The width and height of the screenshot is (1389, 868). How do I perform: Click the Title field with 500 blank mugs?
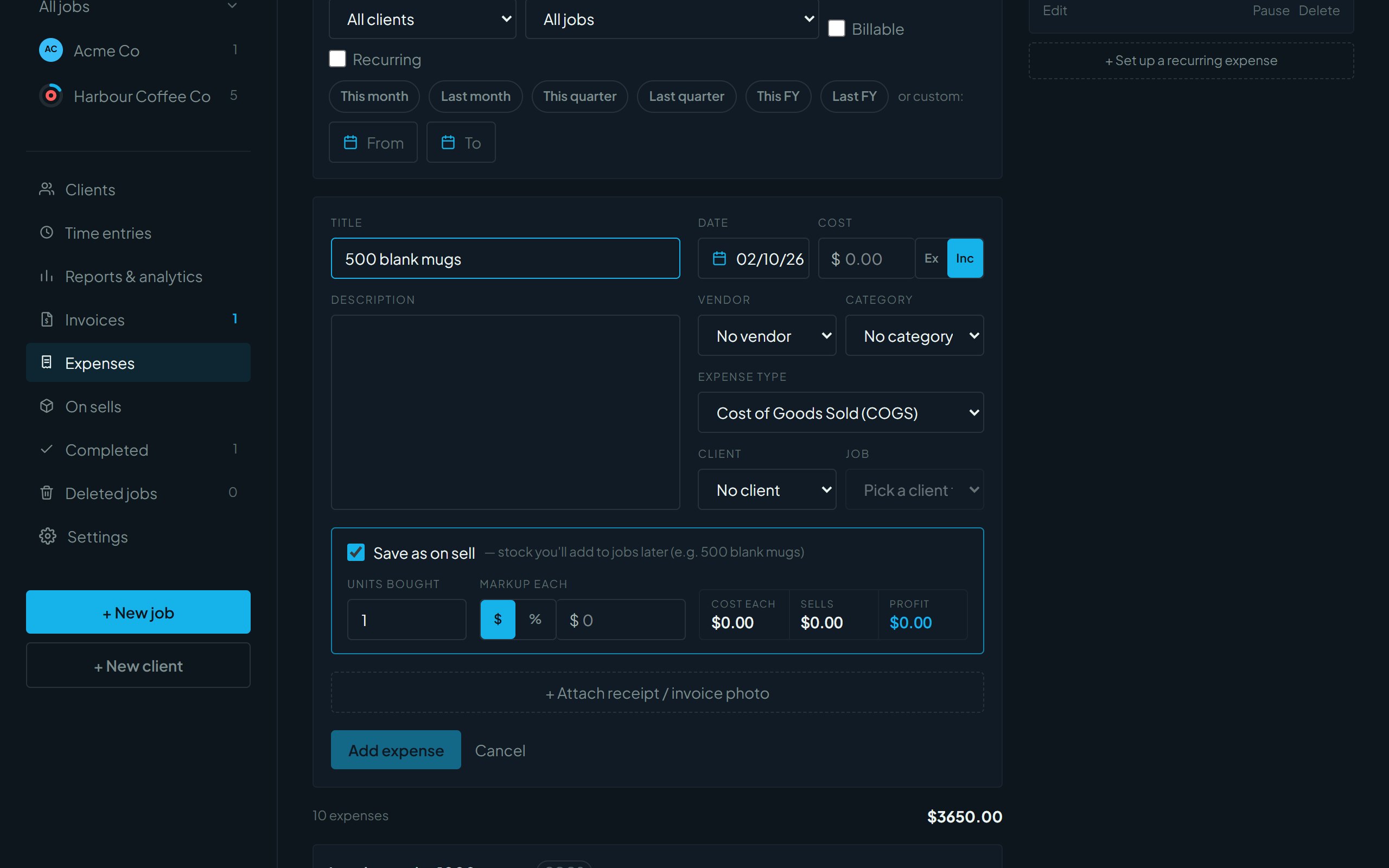[505, 258]
